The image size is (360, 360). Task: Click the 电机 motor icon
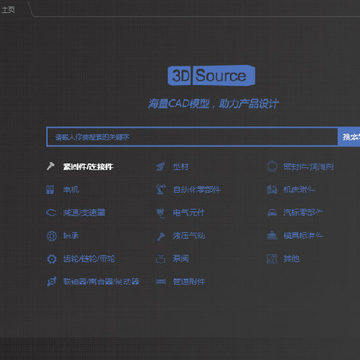[50, 190]
